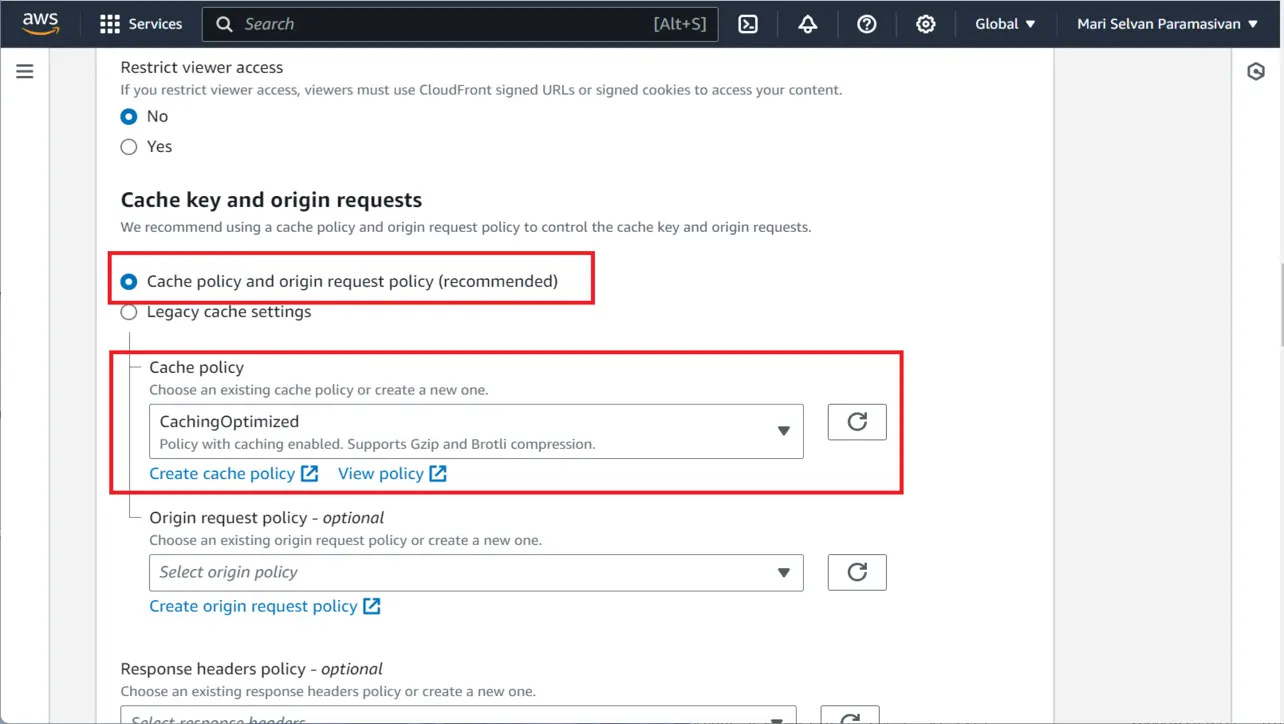
Task: Open the Select origin policy dropdown
Action: (476, 572)
